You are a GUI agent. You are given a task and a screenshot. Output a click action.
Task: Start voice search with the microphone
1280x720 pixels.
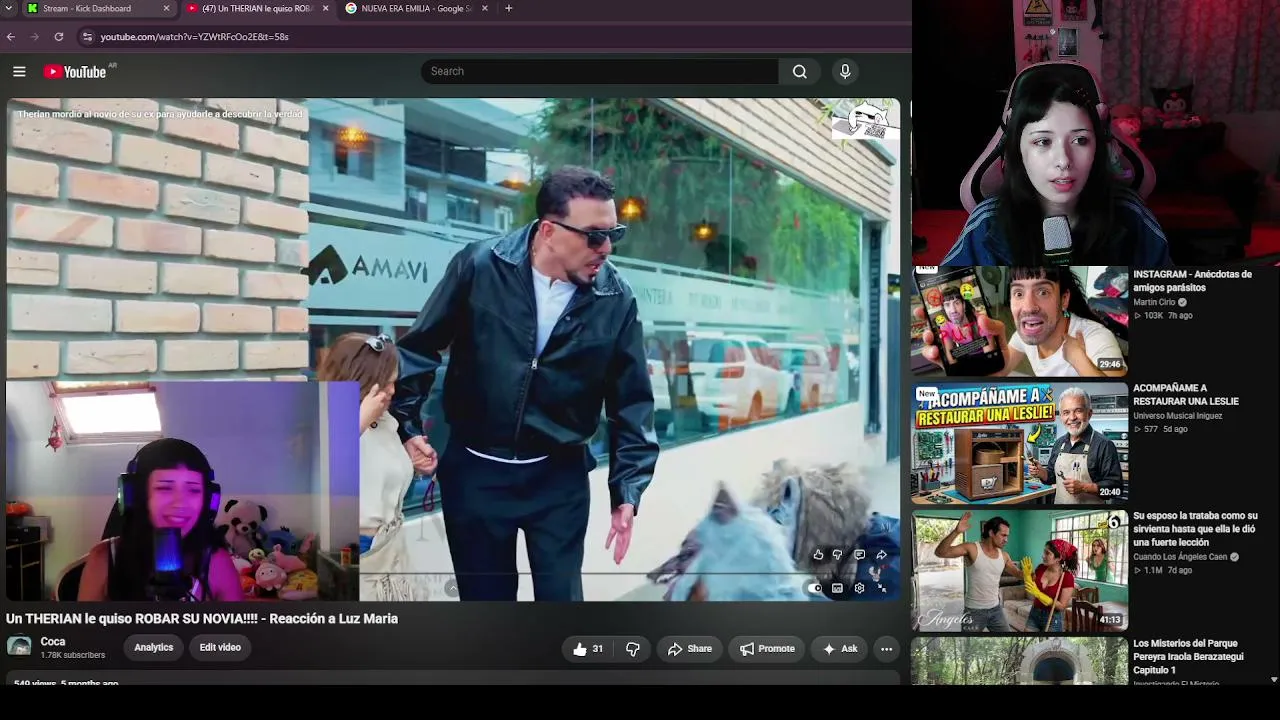(x=845, y=71)
